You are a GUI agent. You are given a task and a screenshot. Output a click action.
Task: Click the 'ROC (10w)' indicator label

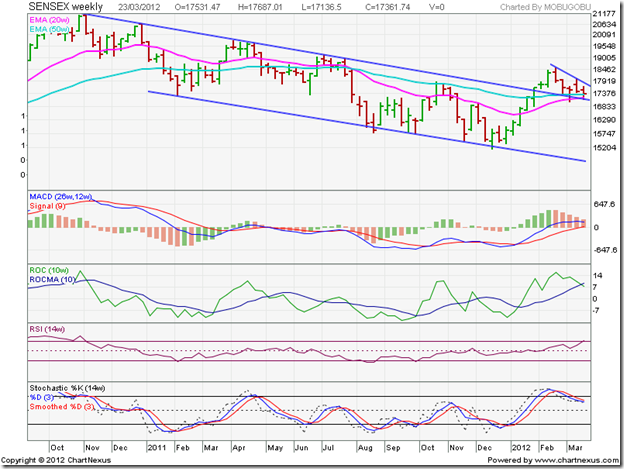tap(49, 271)
